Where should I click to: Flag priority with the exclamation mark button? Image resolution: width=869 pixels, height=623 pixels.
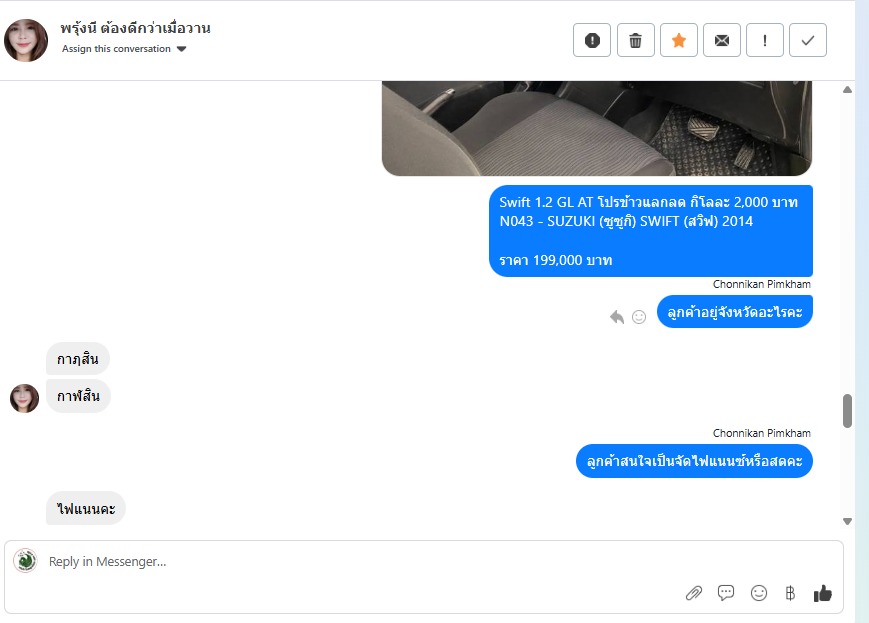(765, 40)
